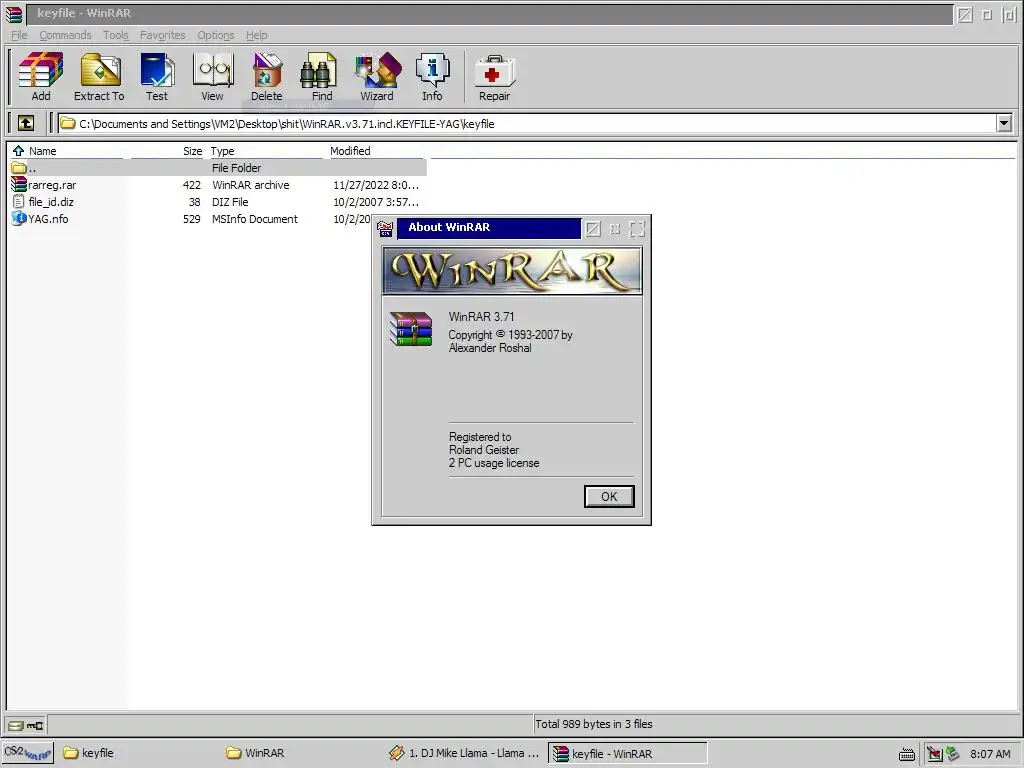Select the YAG.nfo file name
The height and width of the screenshot is (768, 1024).
click(48, 219)
